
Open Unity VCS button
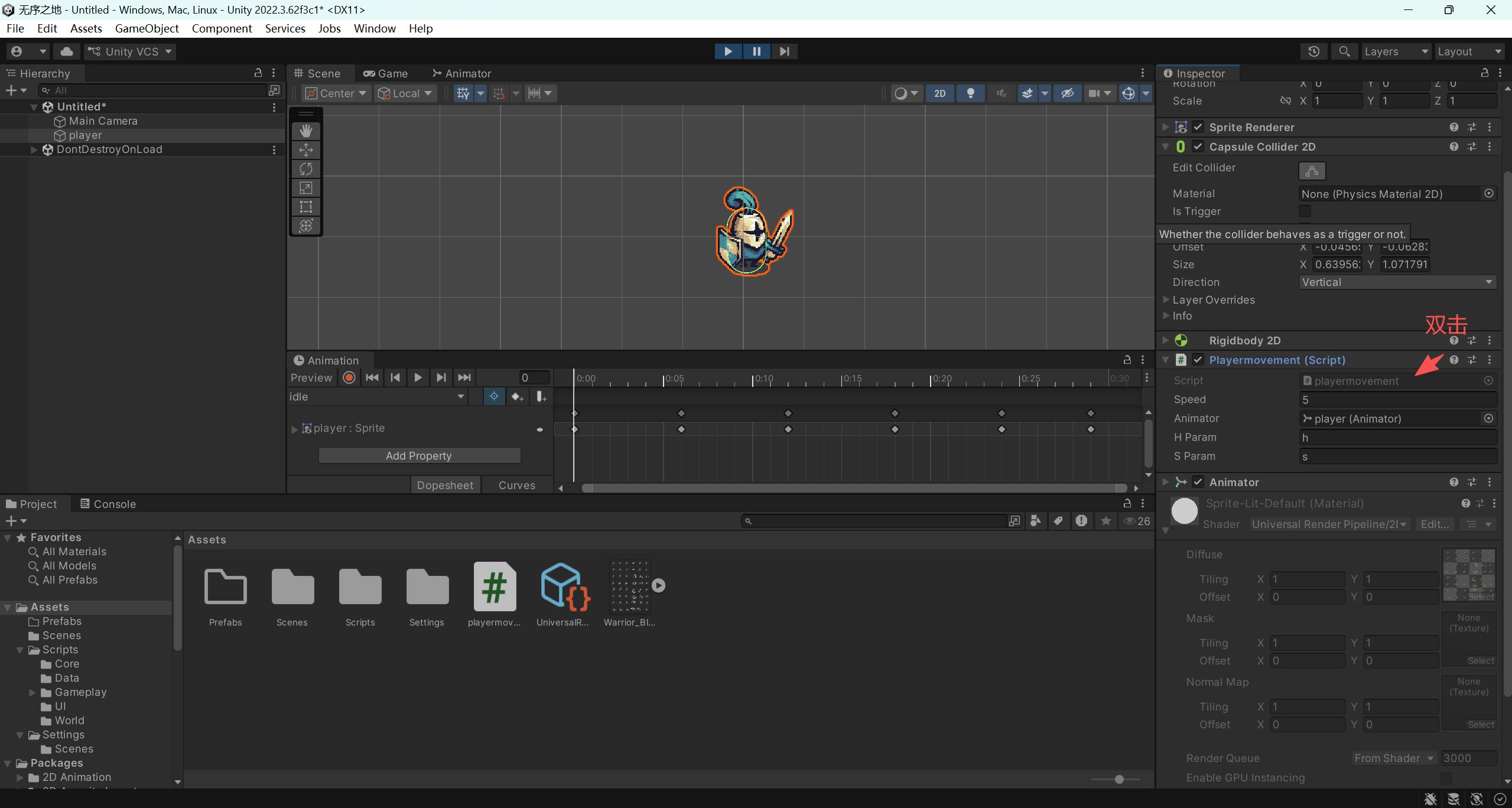pyautogui.click(x=130, y=51)
